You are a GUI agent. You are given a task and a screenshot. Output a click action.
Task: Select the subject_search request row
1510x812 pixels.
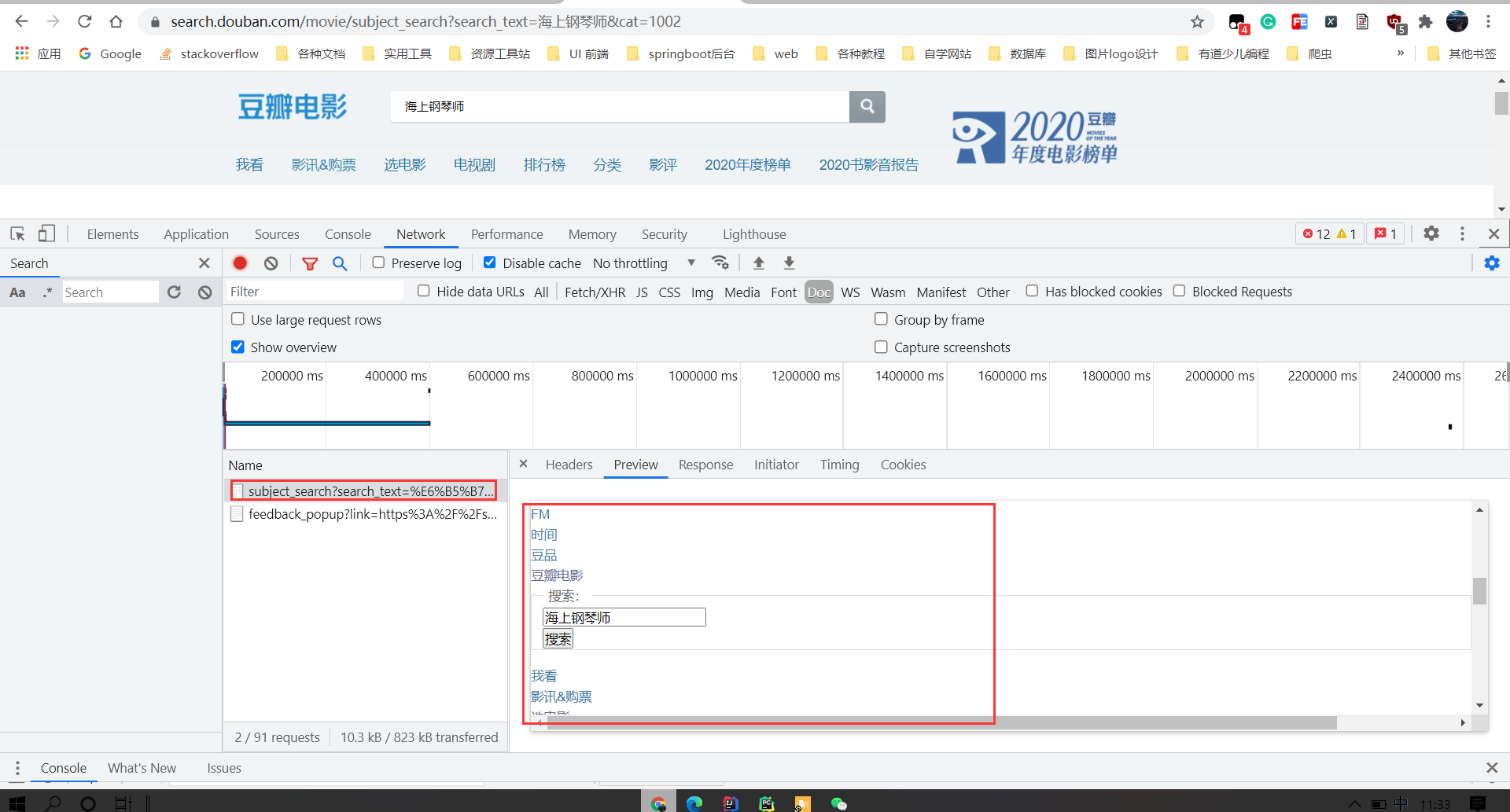(366, 491)
